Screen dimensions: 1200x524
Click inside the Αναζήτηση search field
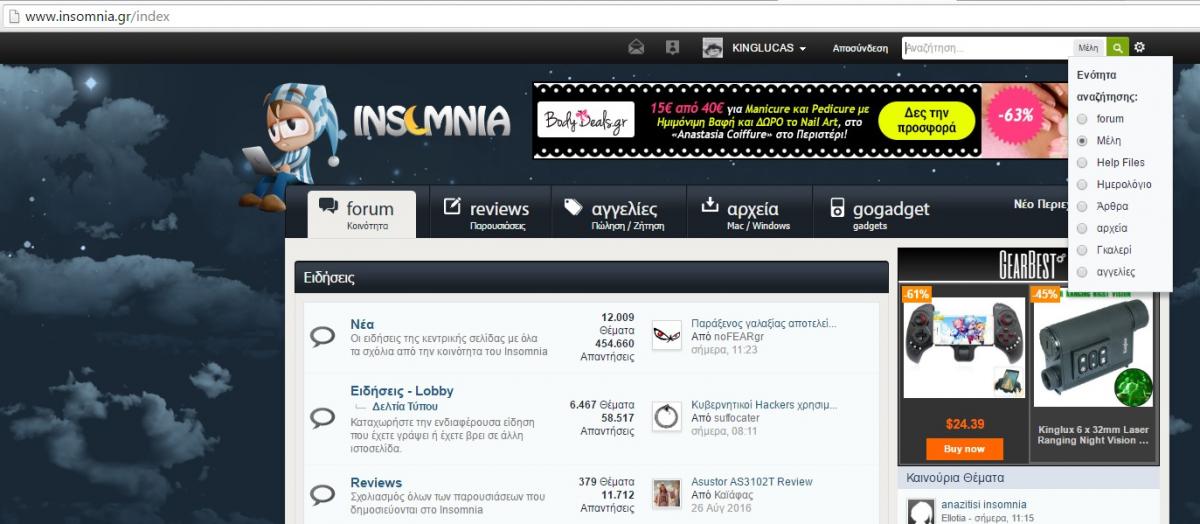coord(988,47)
